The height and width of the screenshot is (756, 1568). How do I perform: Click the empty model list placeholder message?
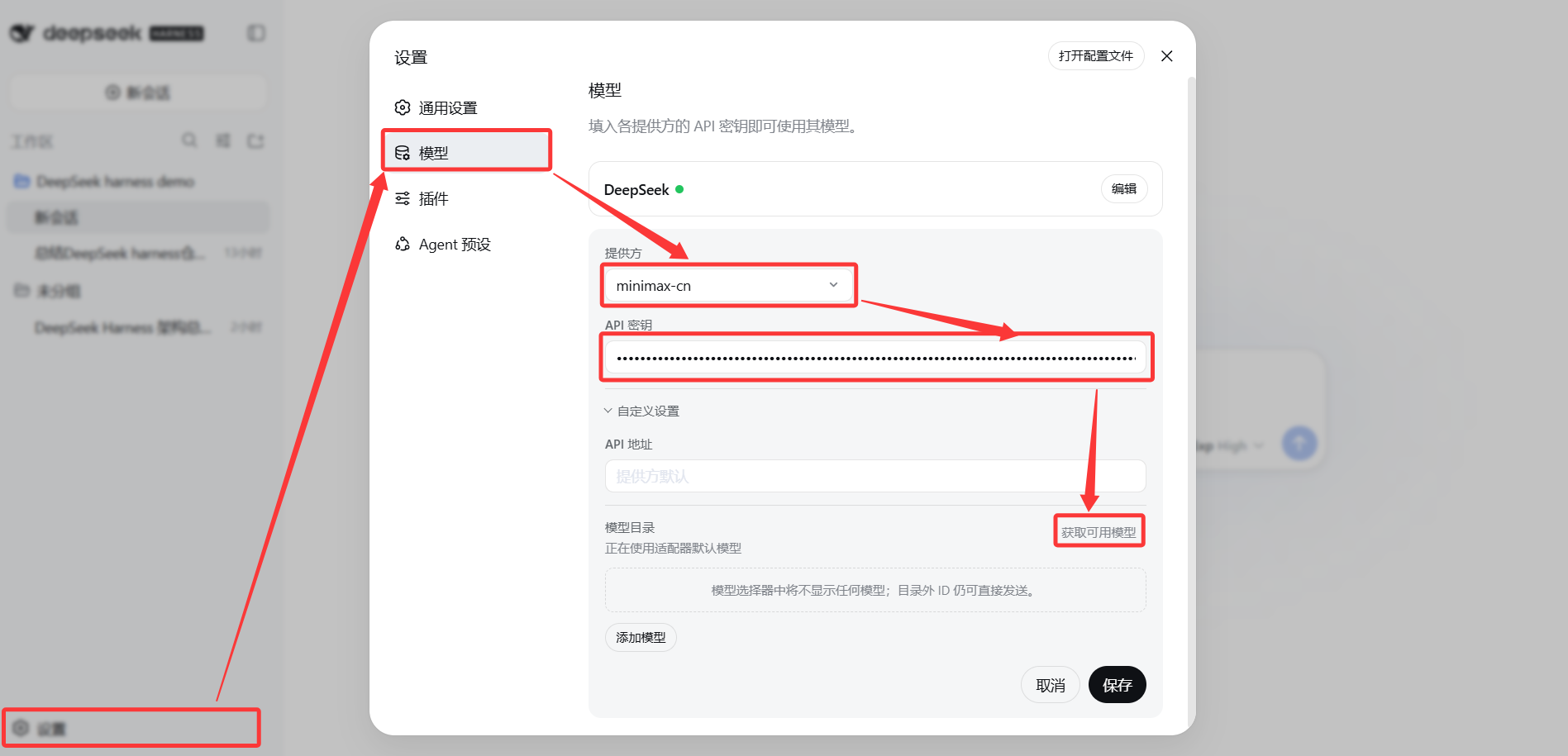(875, 590)
